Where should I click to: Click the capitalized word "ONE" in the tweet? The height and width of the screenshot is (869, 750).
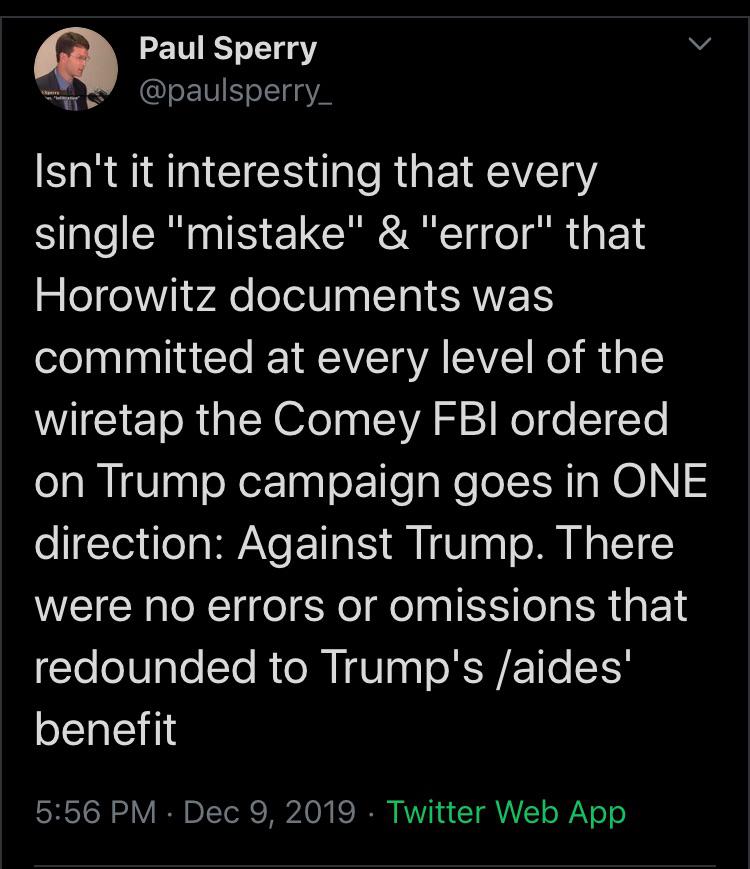point(660,480)
